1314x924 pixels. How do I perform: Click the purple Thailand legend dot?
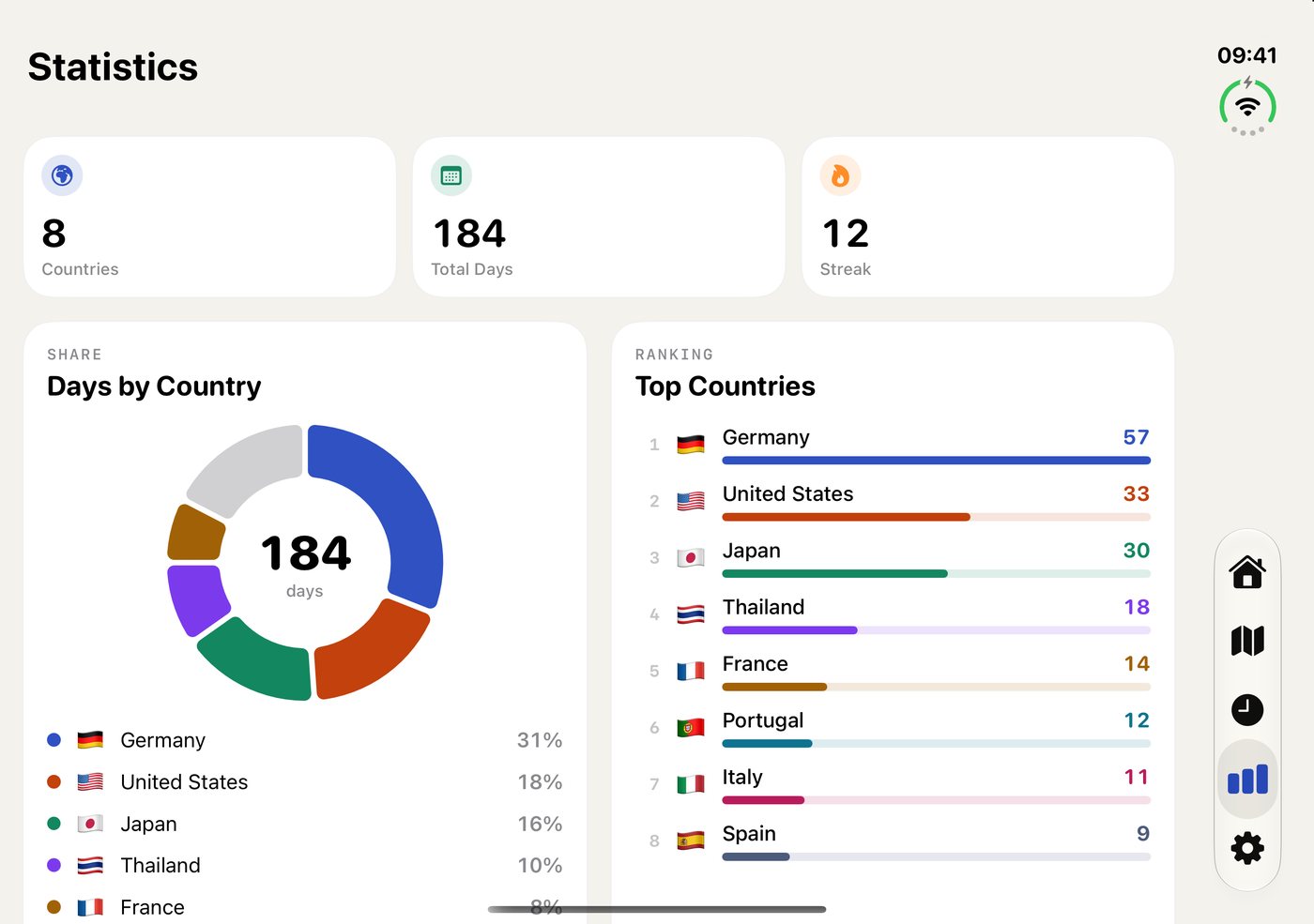coord(53,865)
